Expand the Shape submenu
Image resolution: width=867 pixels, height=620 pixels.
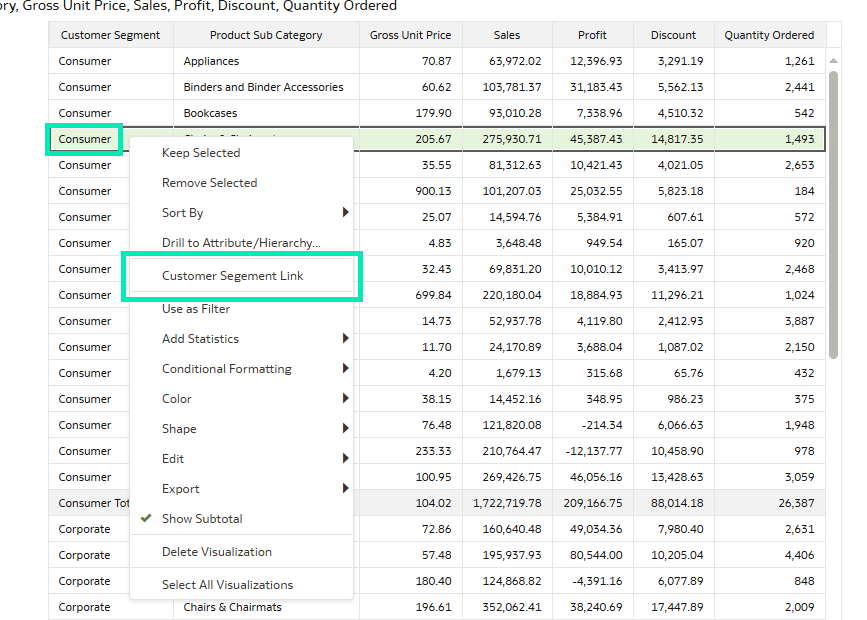click(x=241, y=429)
